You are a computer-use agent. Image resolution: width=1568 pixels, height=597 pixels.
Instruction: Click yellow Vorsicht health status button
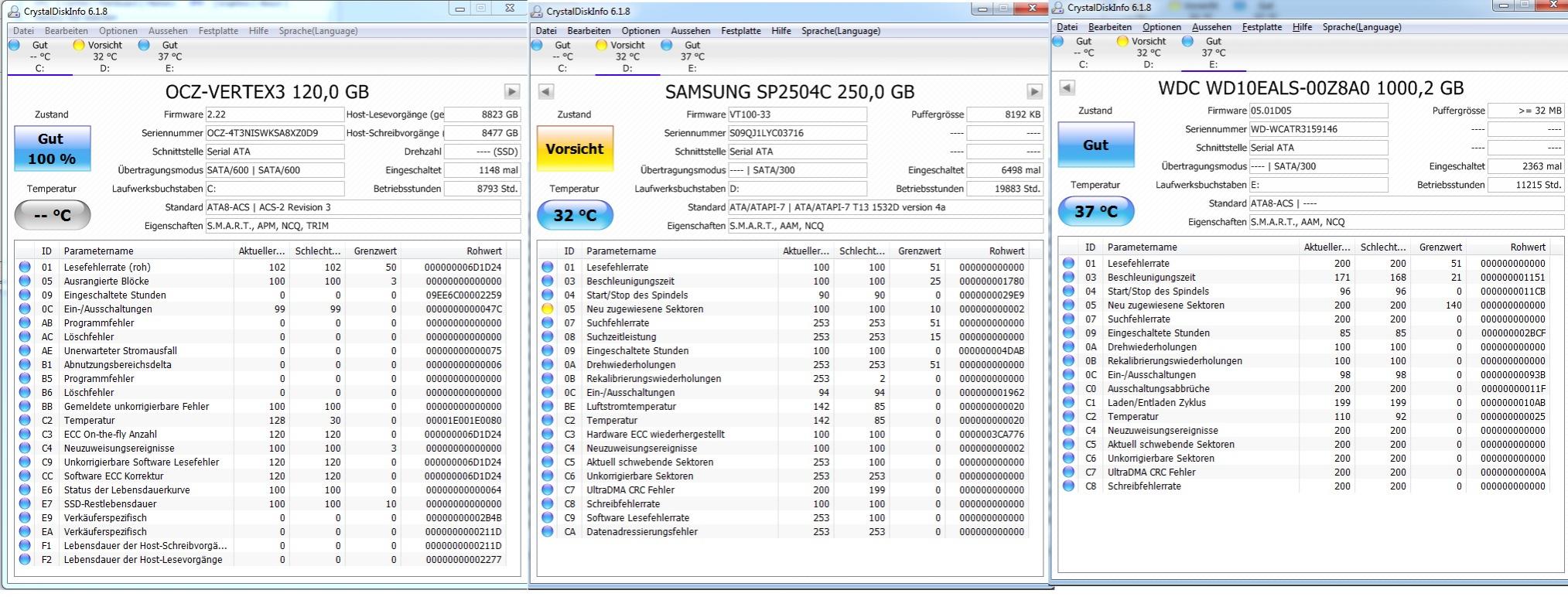[x=574, y=148]
